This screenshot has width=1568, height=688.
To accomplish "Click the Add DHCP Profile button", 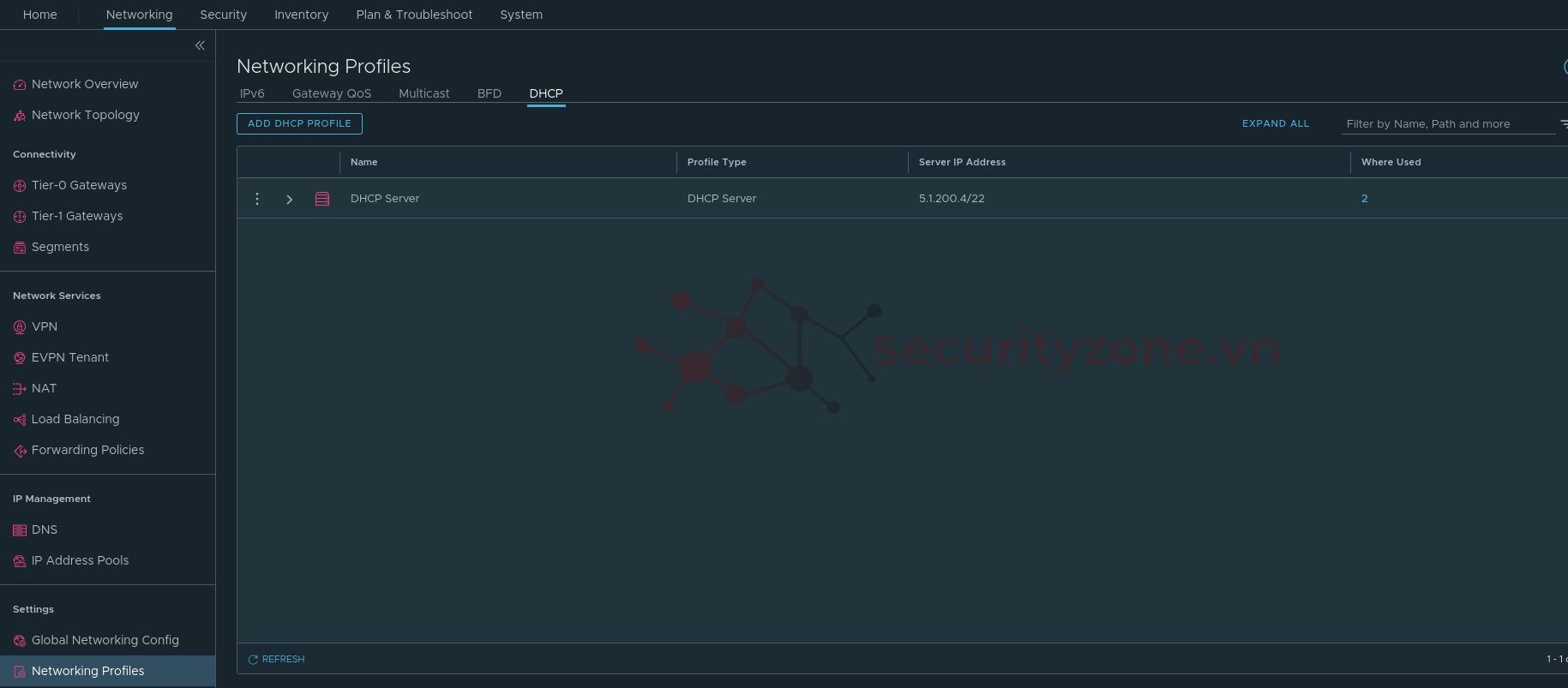I will click(299, 124).
